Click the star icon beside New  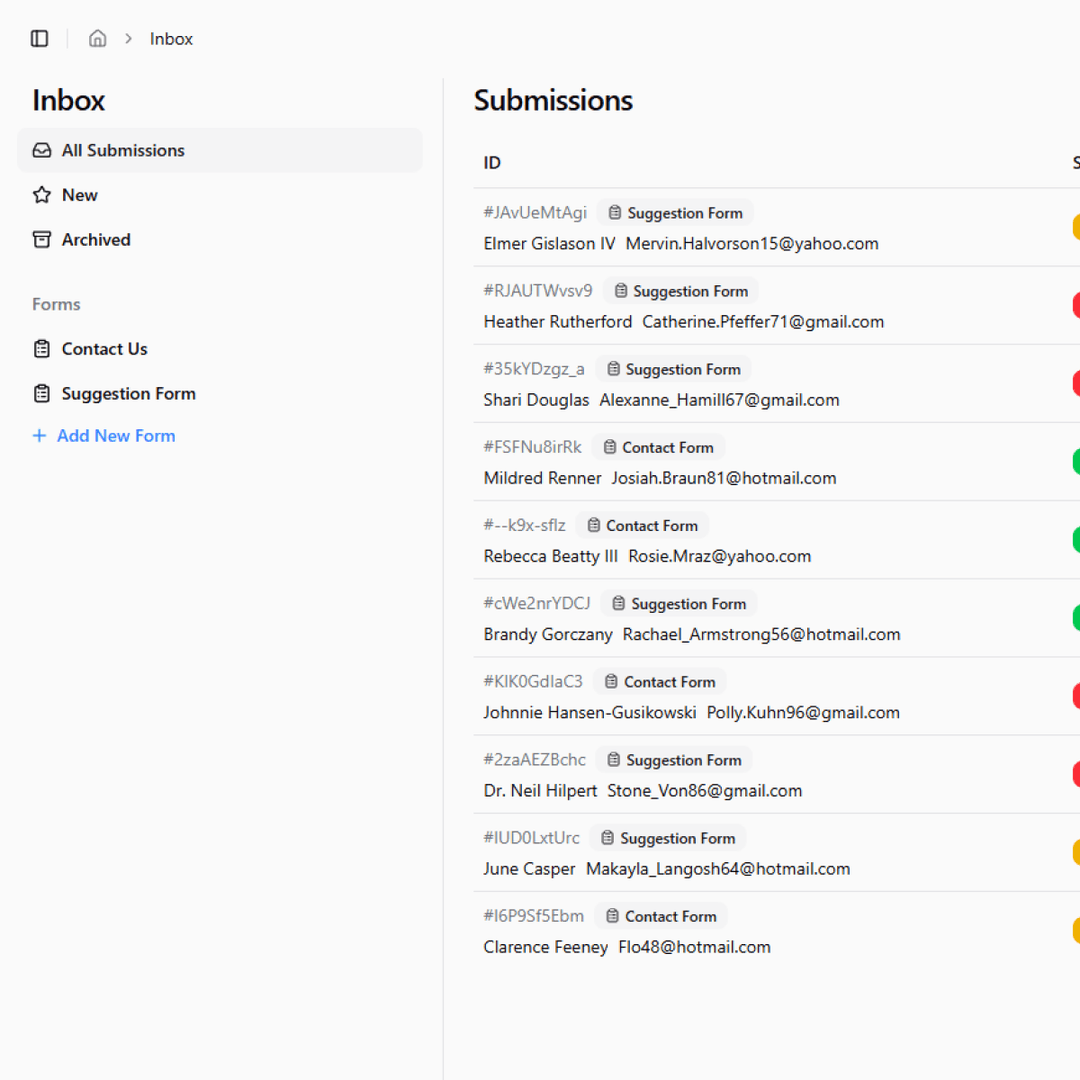42,195
